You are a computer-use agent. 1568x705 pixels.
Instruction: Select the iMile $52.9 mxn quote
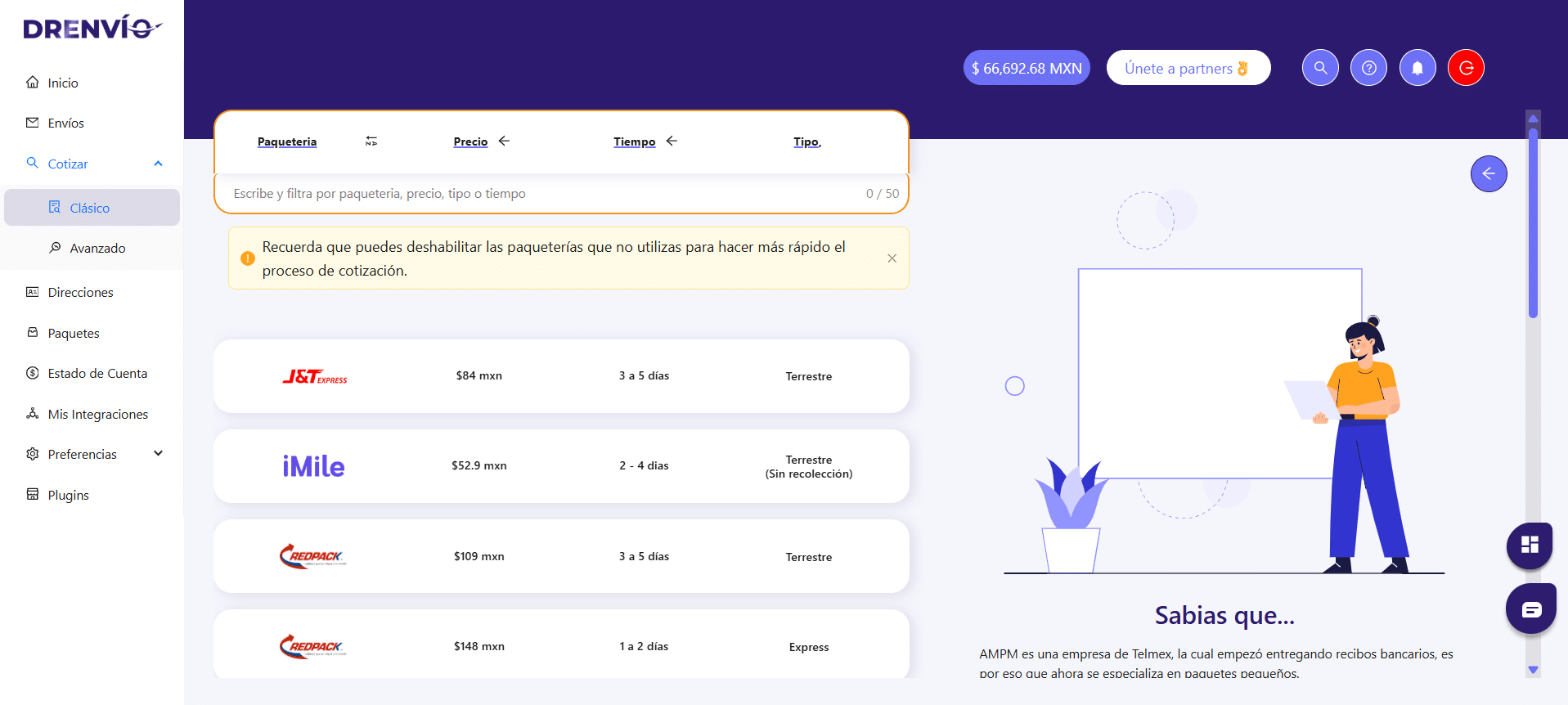coord(561,466)
